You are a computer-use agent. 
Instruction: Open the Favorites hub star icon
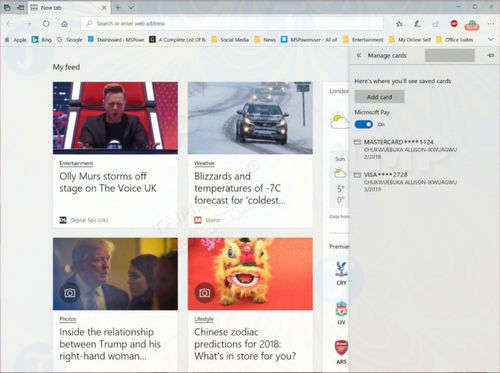(399, 24)
